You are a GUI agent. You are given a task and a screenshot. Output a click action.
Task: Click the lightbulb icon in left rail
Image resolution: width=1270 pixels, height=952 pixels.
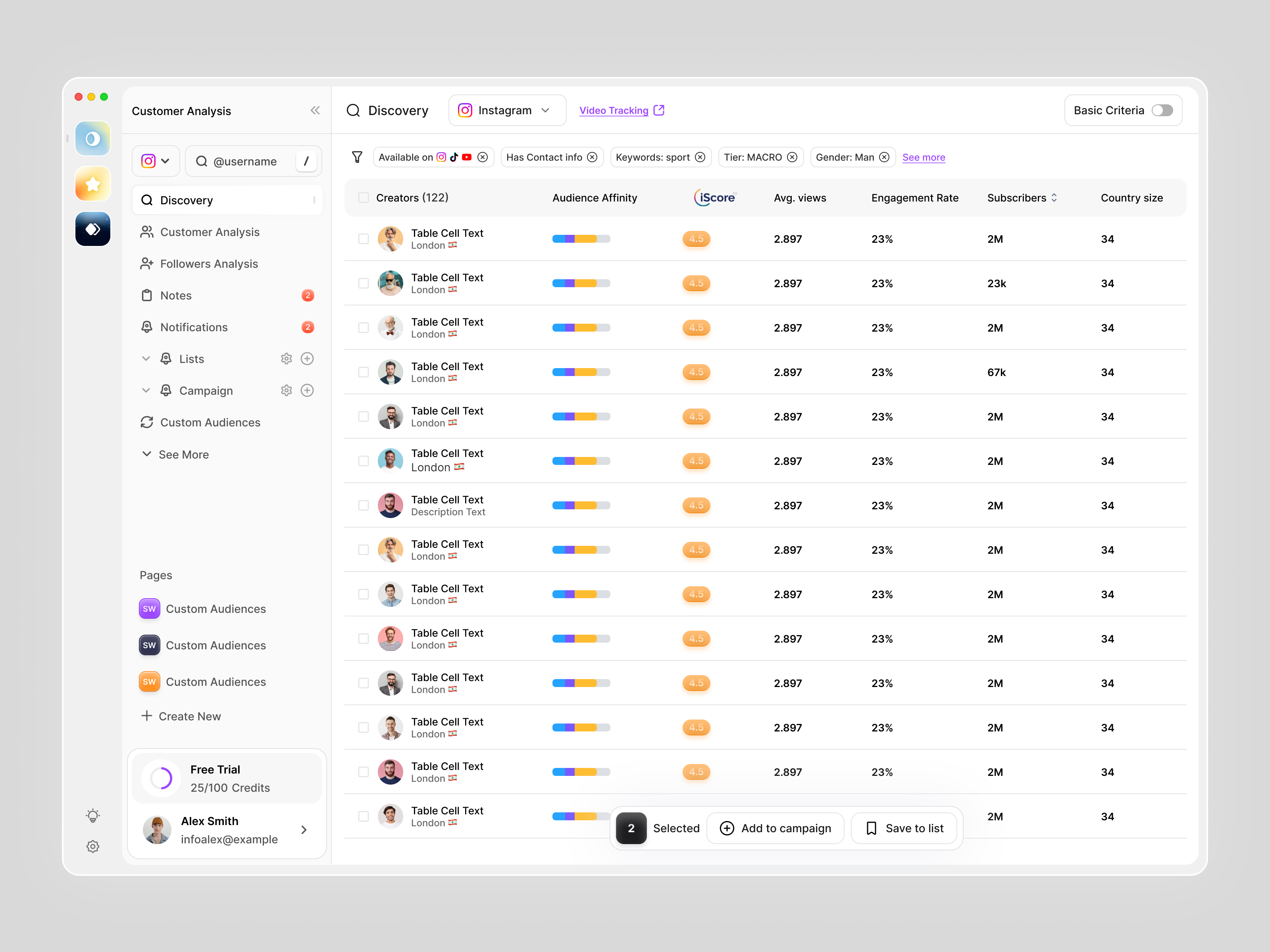tap(92, 816)
